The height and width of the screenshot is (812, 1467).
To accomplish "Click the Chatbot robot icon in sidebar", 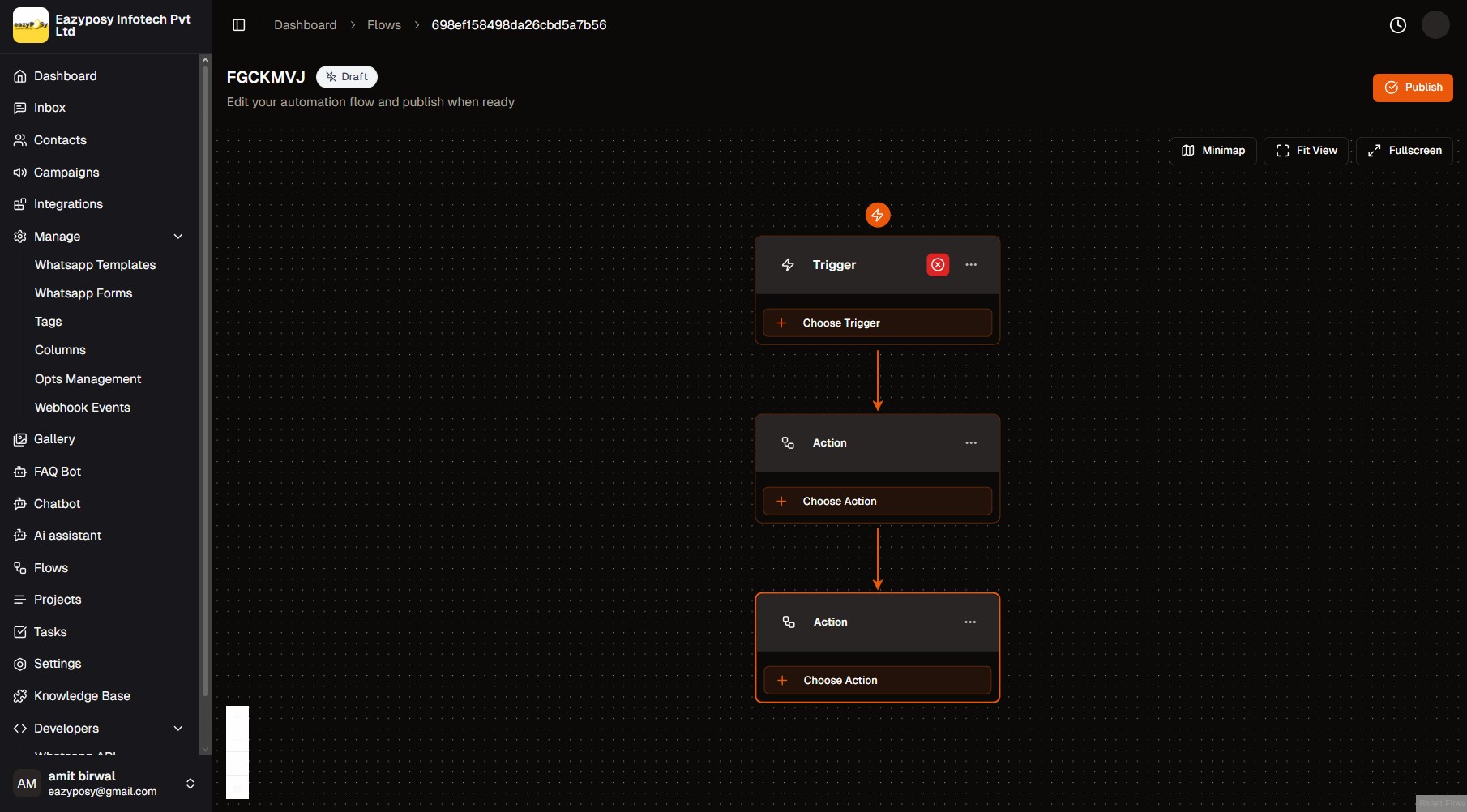I will (19, 503).
